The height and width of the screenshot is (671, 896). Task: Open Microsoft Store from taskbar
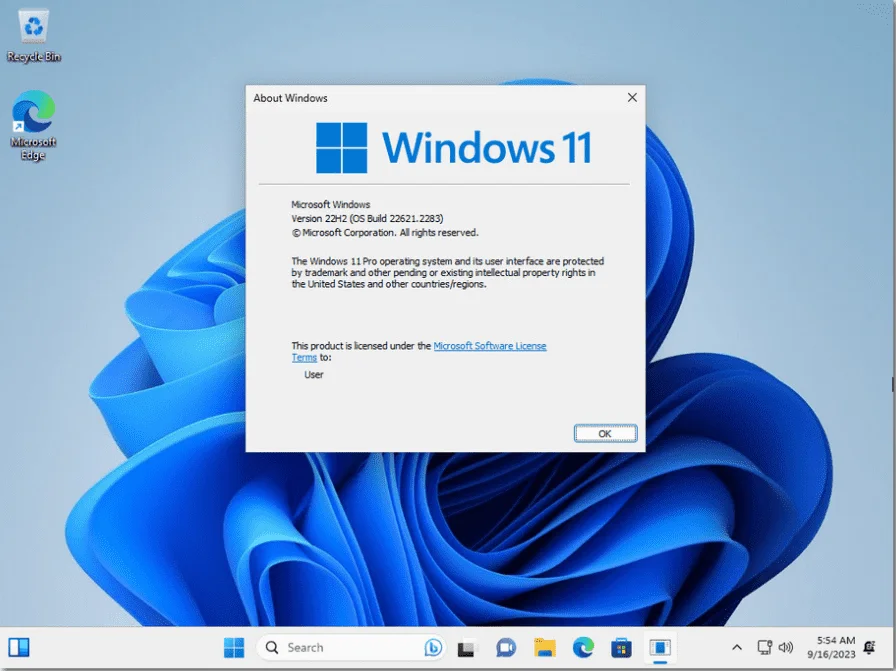click(621, 648)
